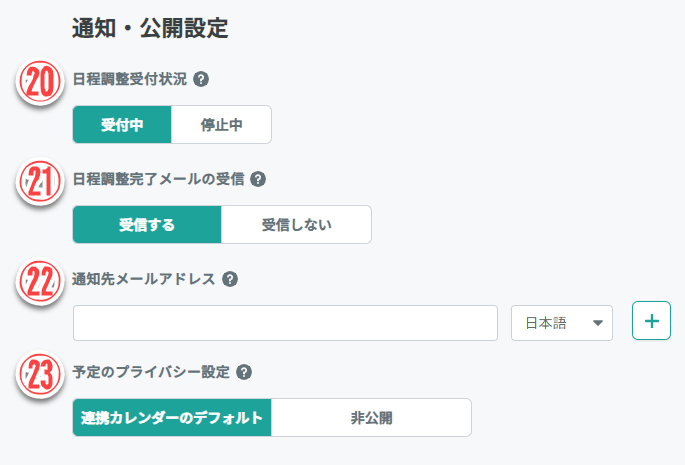This screenshot has height=465, width=685.
Task: Click the 通知先メールアドレス label
Action: click(x=144, y=279)
